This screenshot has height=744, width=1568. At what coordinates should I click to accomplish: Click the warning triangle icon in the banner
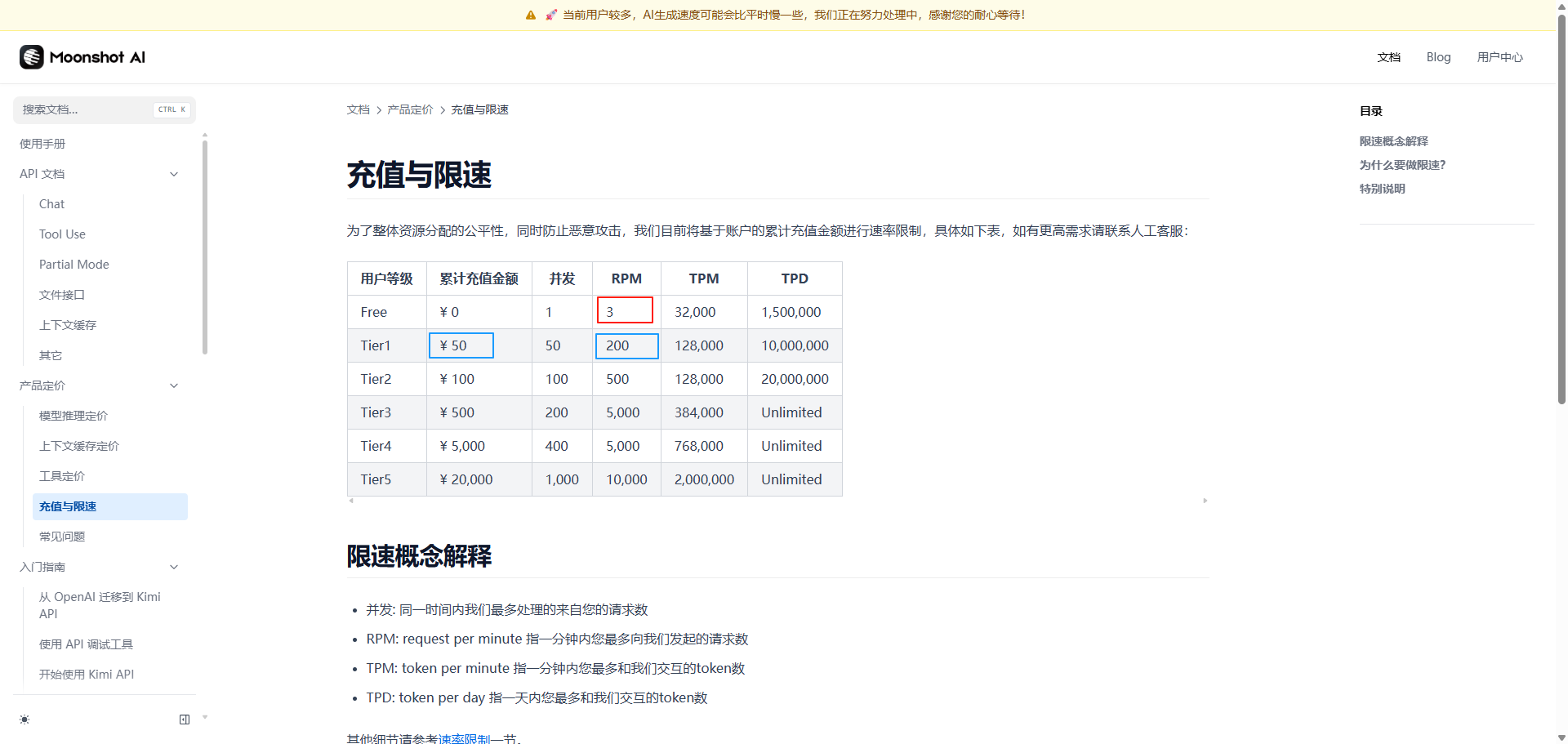[x=531, y=15]
